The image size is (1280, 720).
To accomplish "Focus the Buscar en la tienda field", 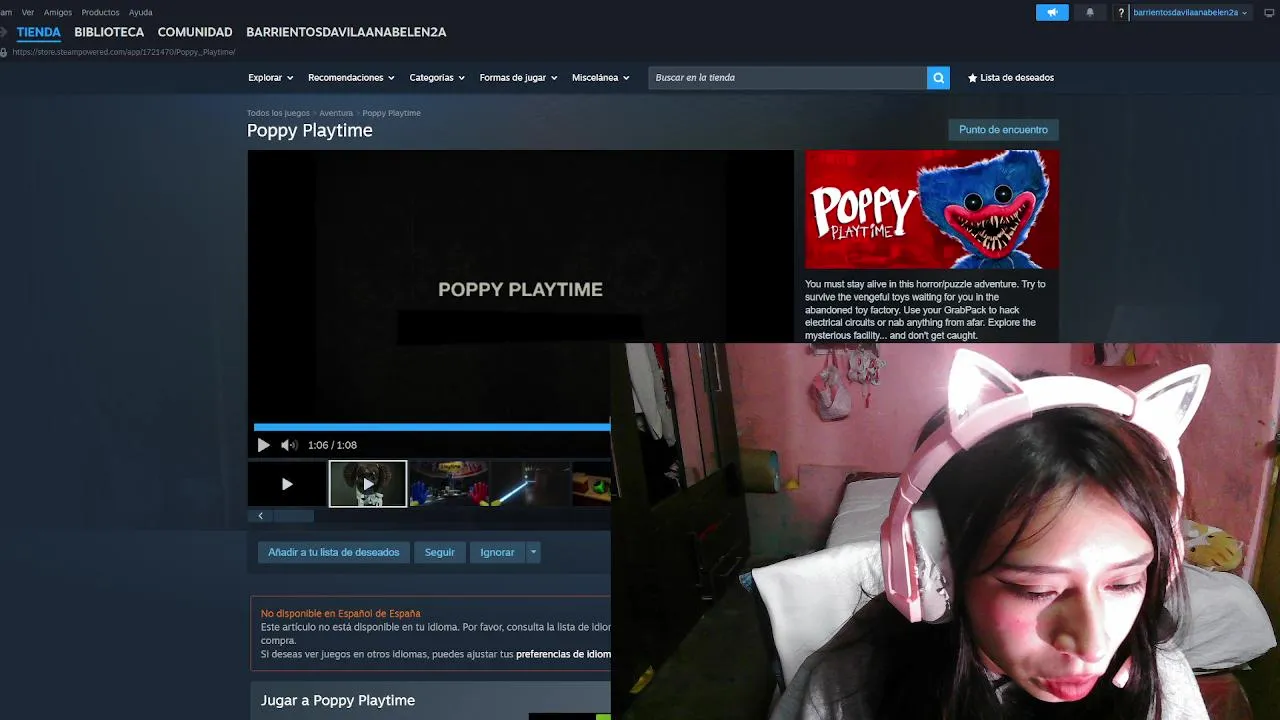I will point(788,77).
